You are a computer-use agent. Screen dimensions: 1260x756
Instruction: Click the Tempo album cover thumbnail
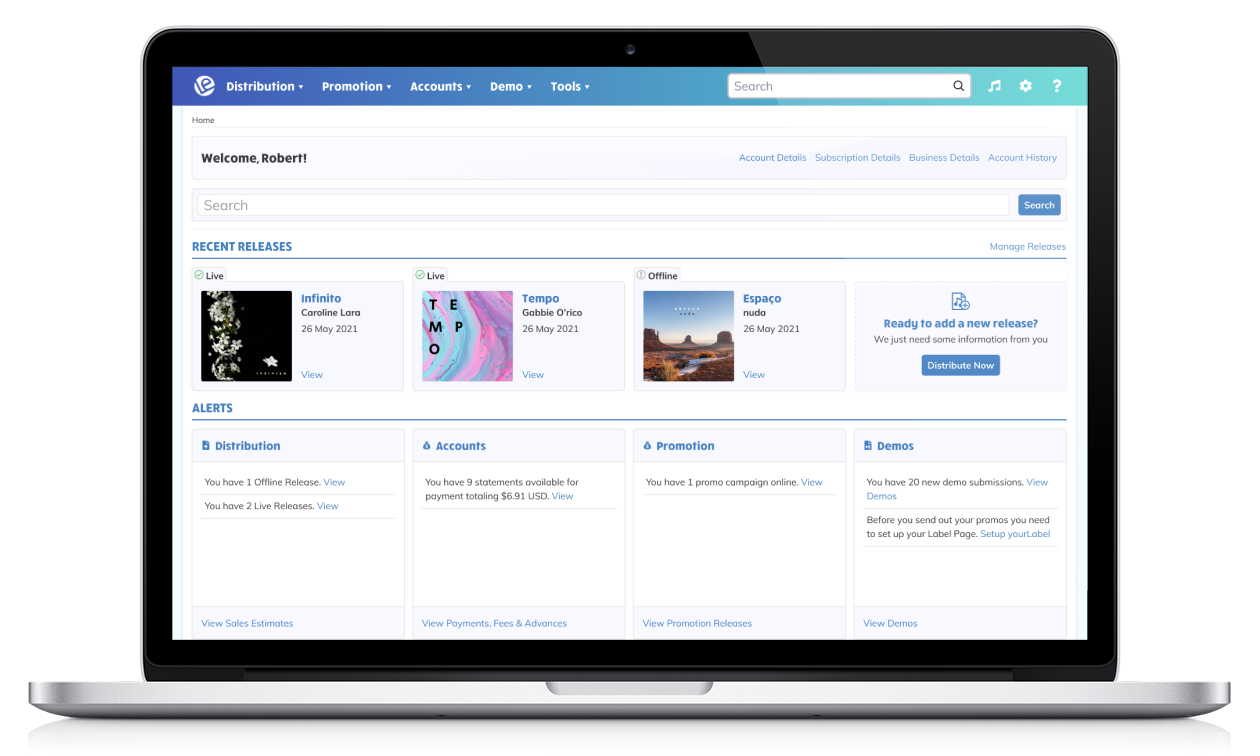(x=467, y=335)
